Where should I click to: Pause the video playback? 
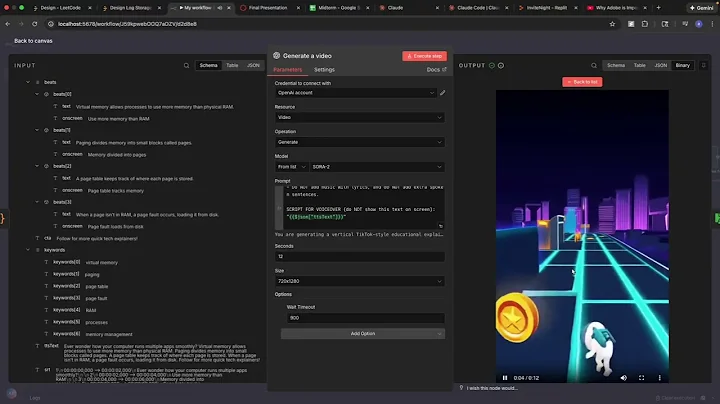(x=505, y=378)
